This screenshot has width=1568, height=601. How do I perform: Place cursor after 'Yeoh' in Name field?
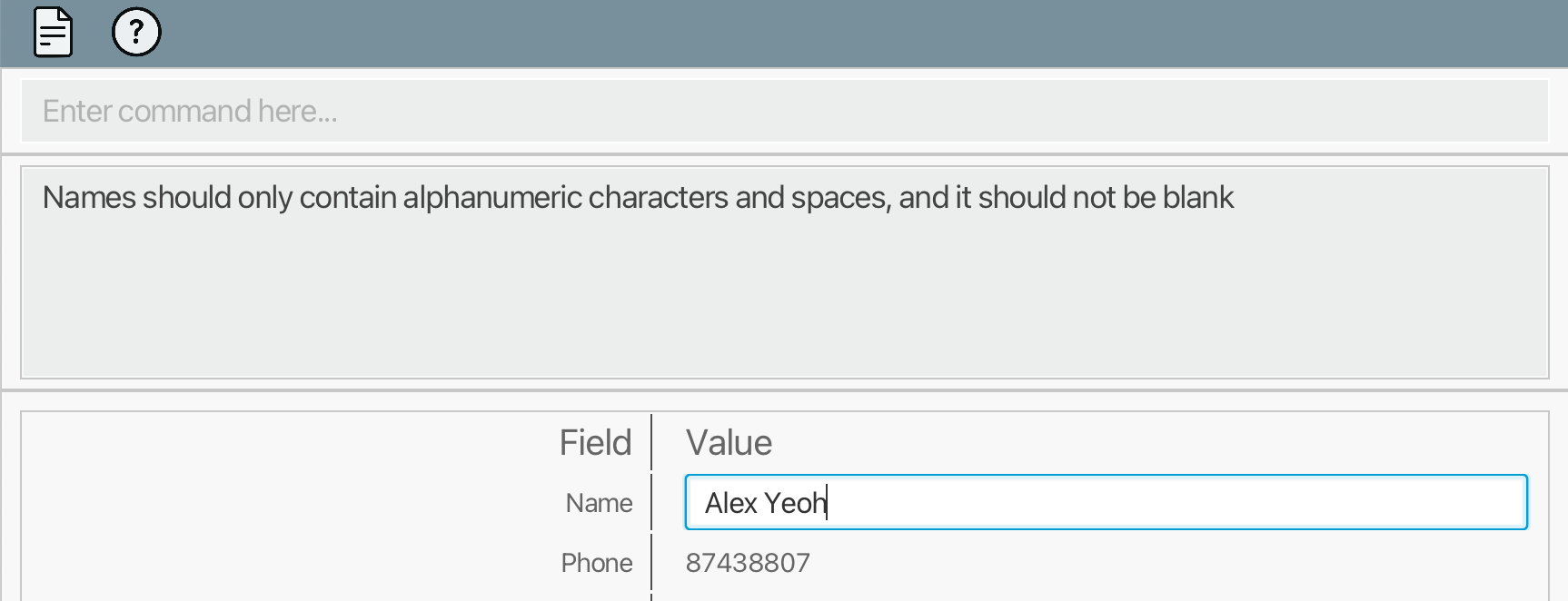(x=828, y=503)
